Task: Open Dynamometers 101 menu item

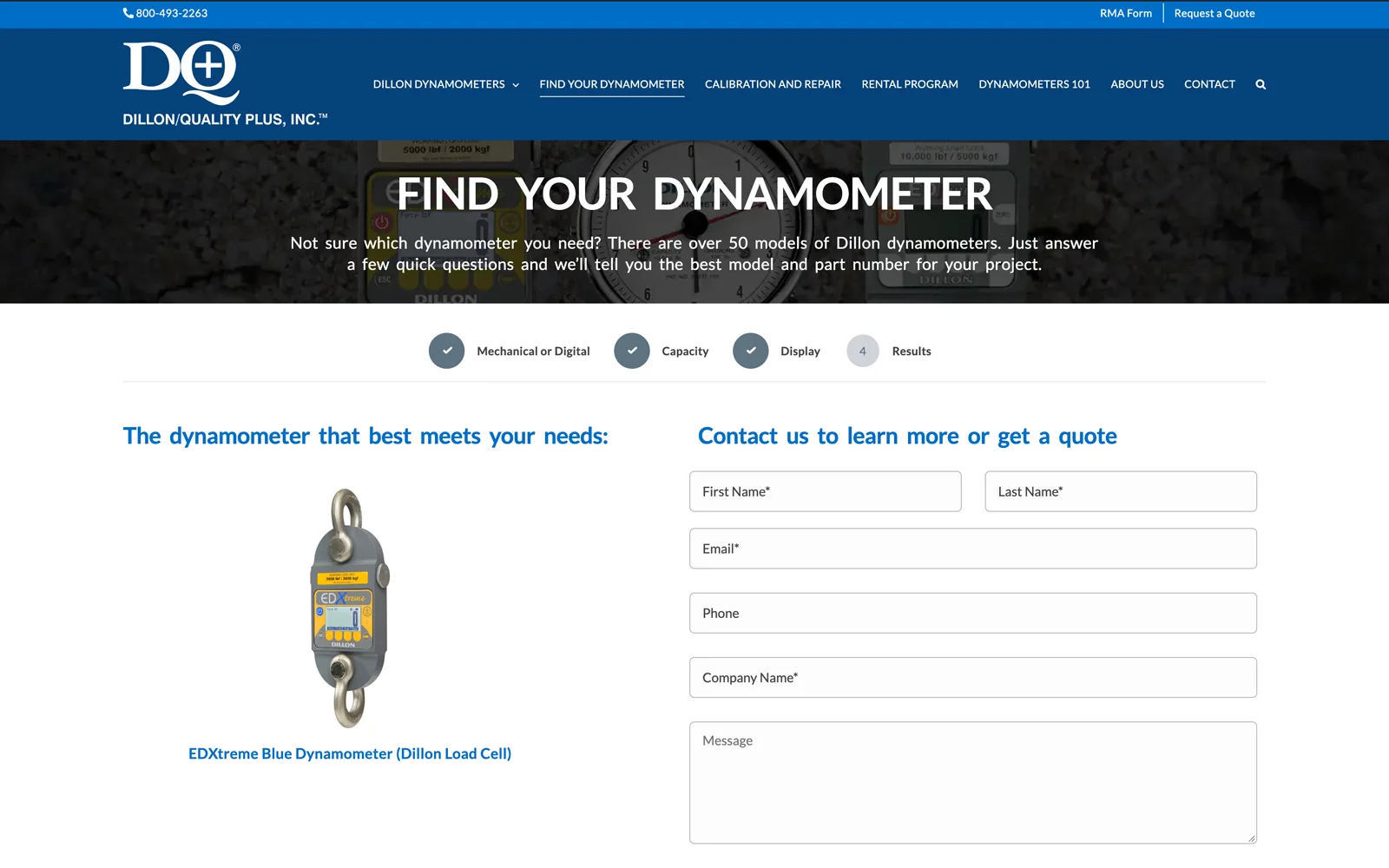Action: pos(1034,84)
